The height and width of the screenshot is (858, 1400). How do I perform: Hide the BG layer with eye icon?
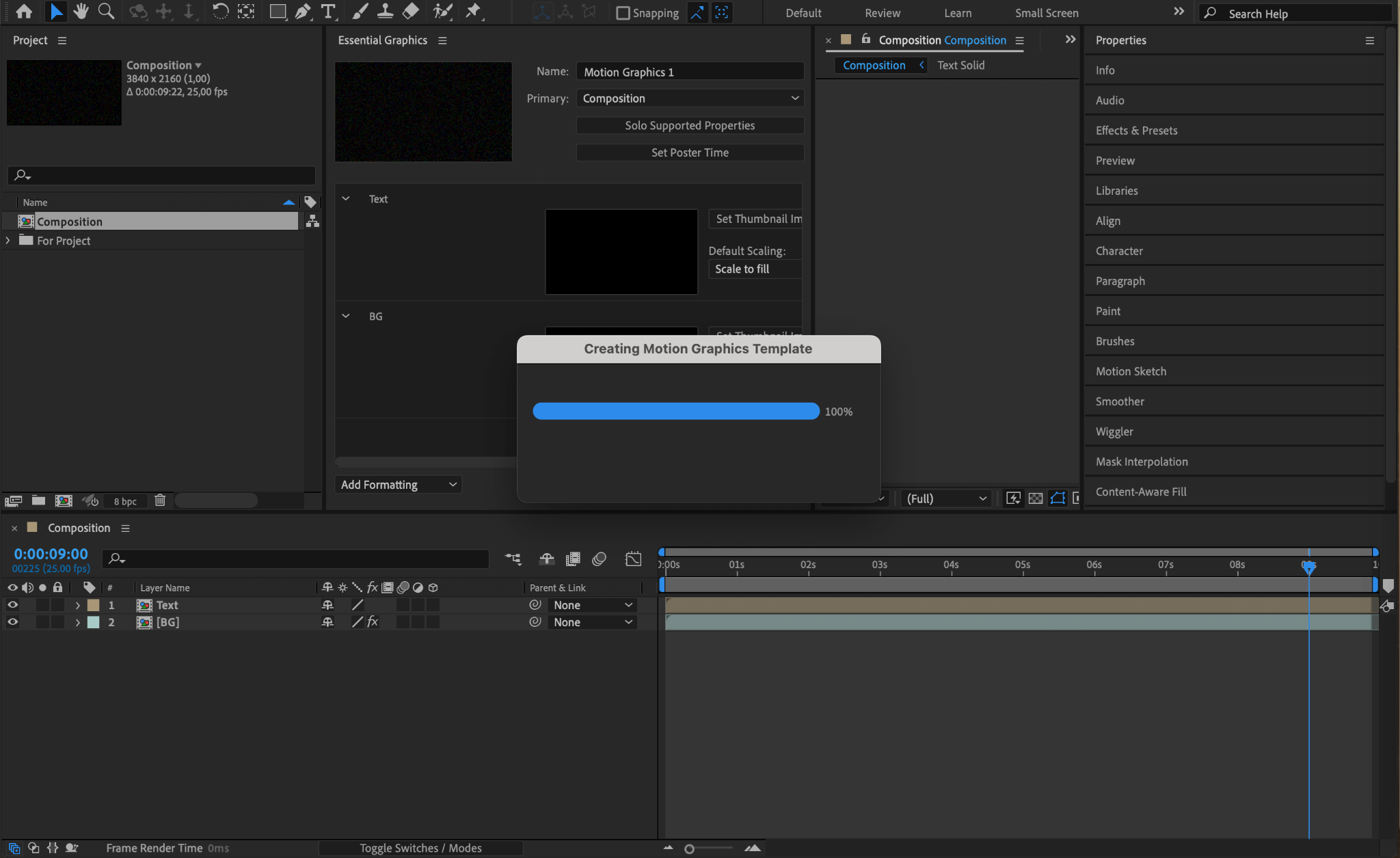(12, 622)
